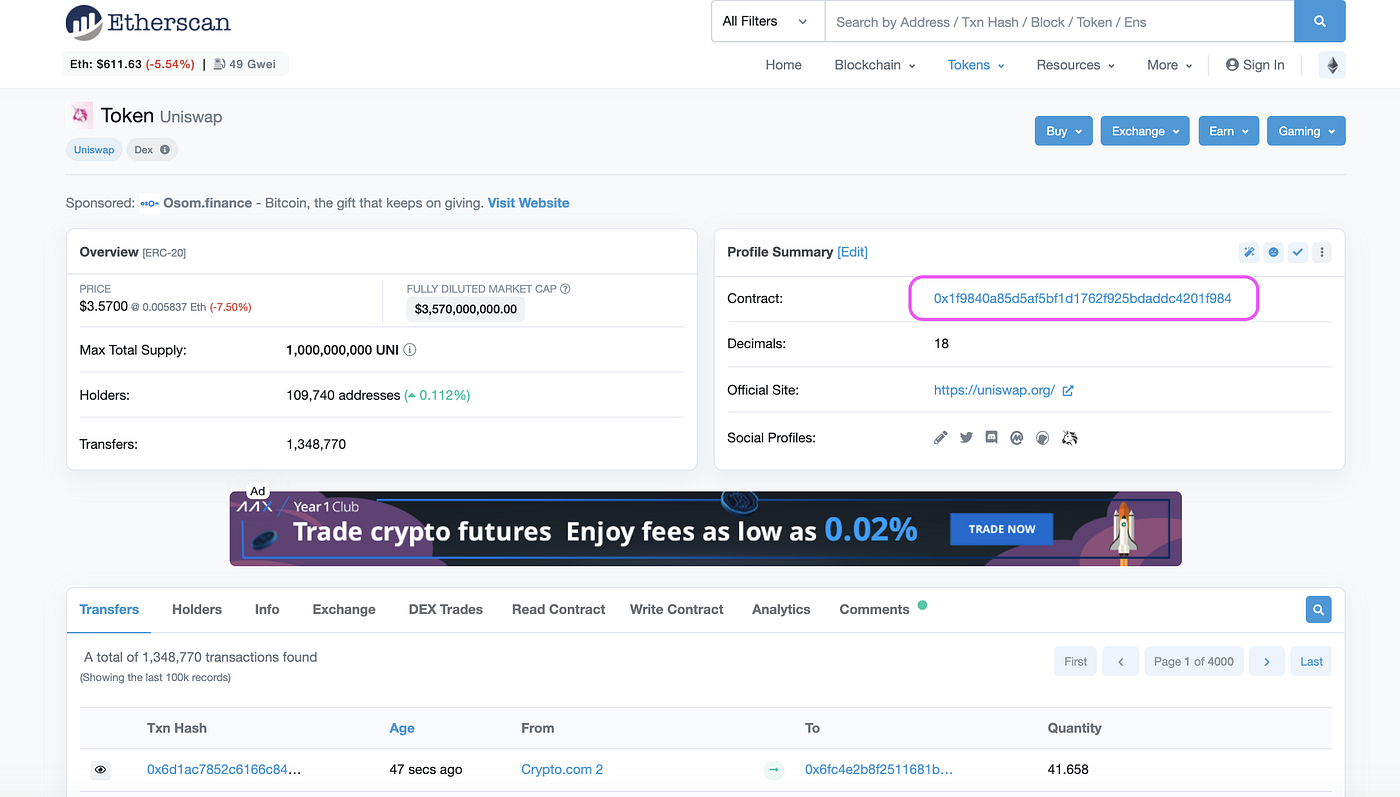Expand the Tokens menu

976,65
